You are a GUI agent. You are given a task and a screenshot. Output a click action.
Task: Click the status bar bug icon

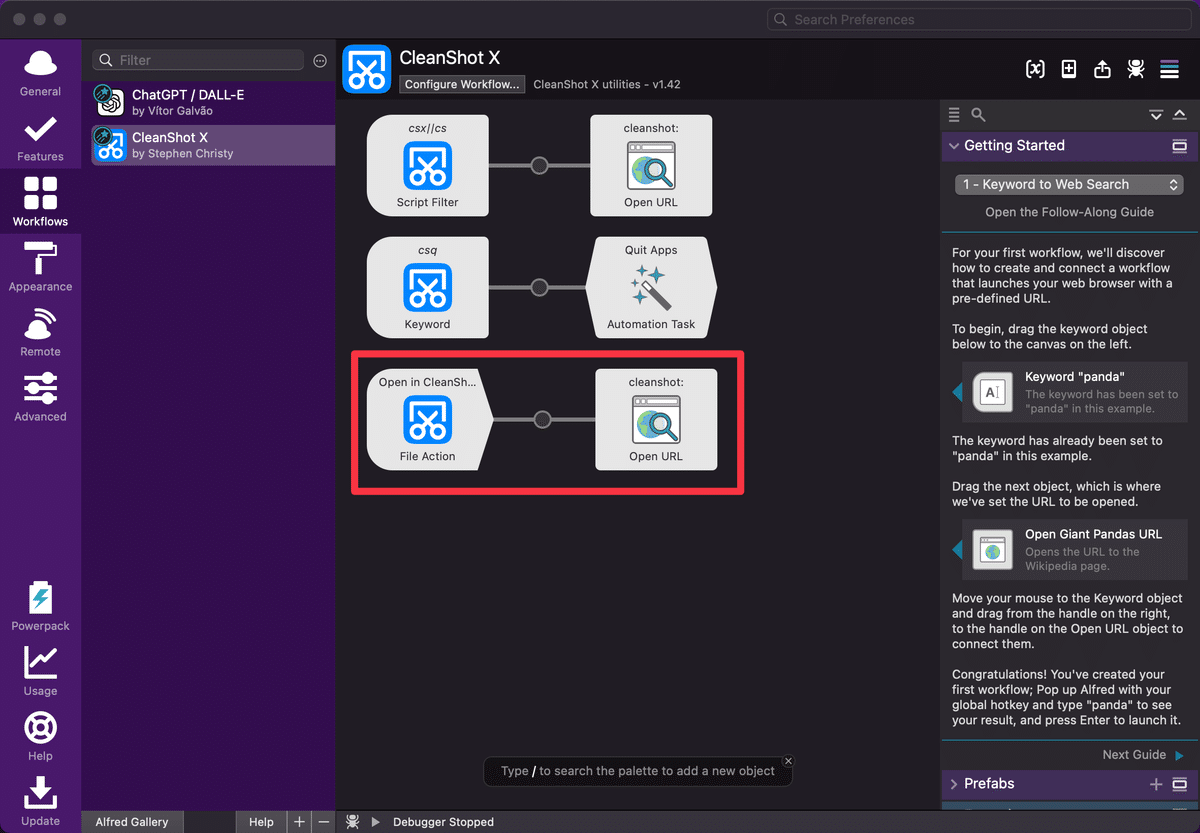(353, 822)
